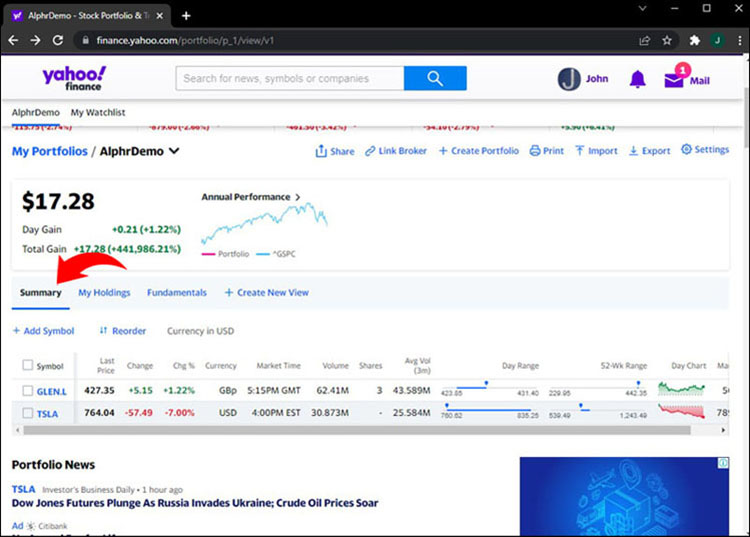
Task: Click the site lock icon in address bar
Action: [x=86, y=41]
